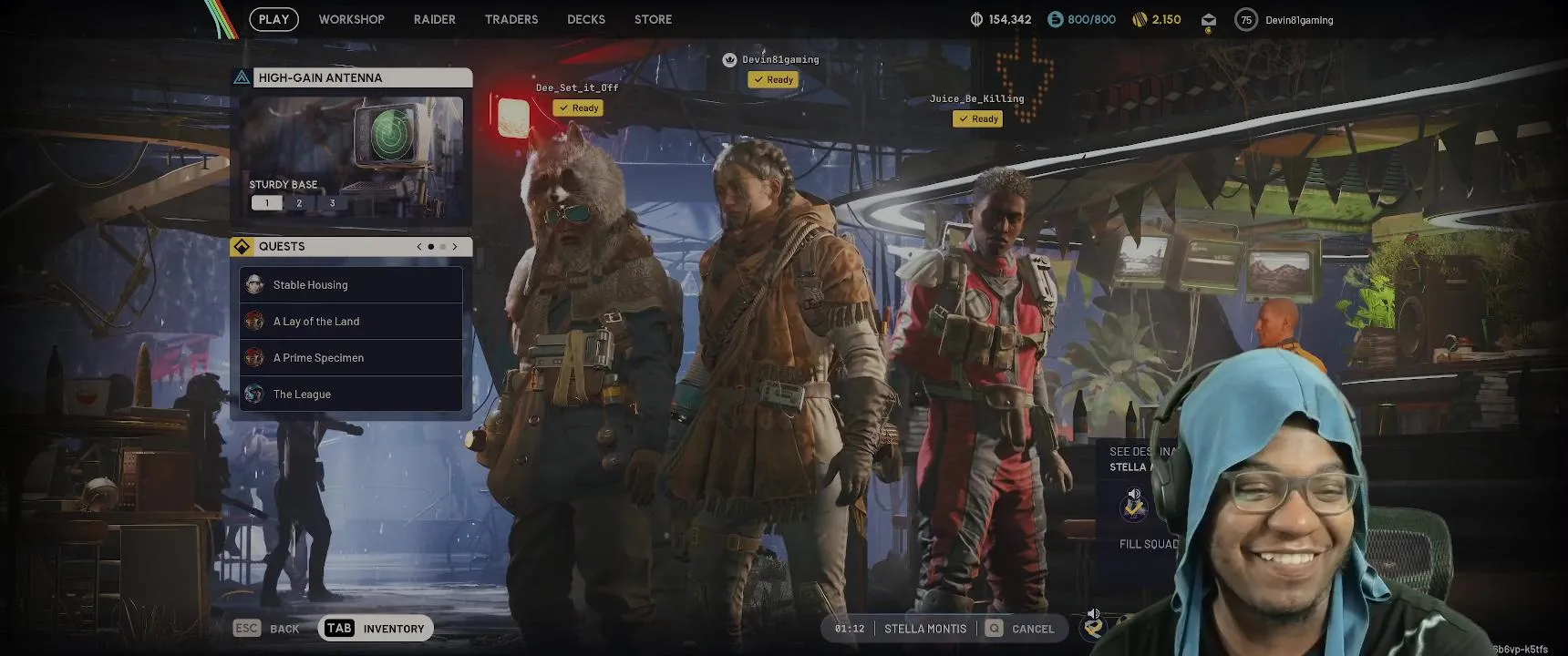
Task: Select Sturdy Base option 1
Action: pos(266,203)
